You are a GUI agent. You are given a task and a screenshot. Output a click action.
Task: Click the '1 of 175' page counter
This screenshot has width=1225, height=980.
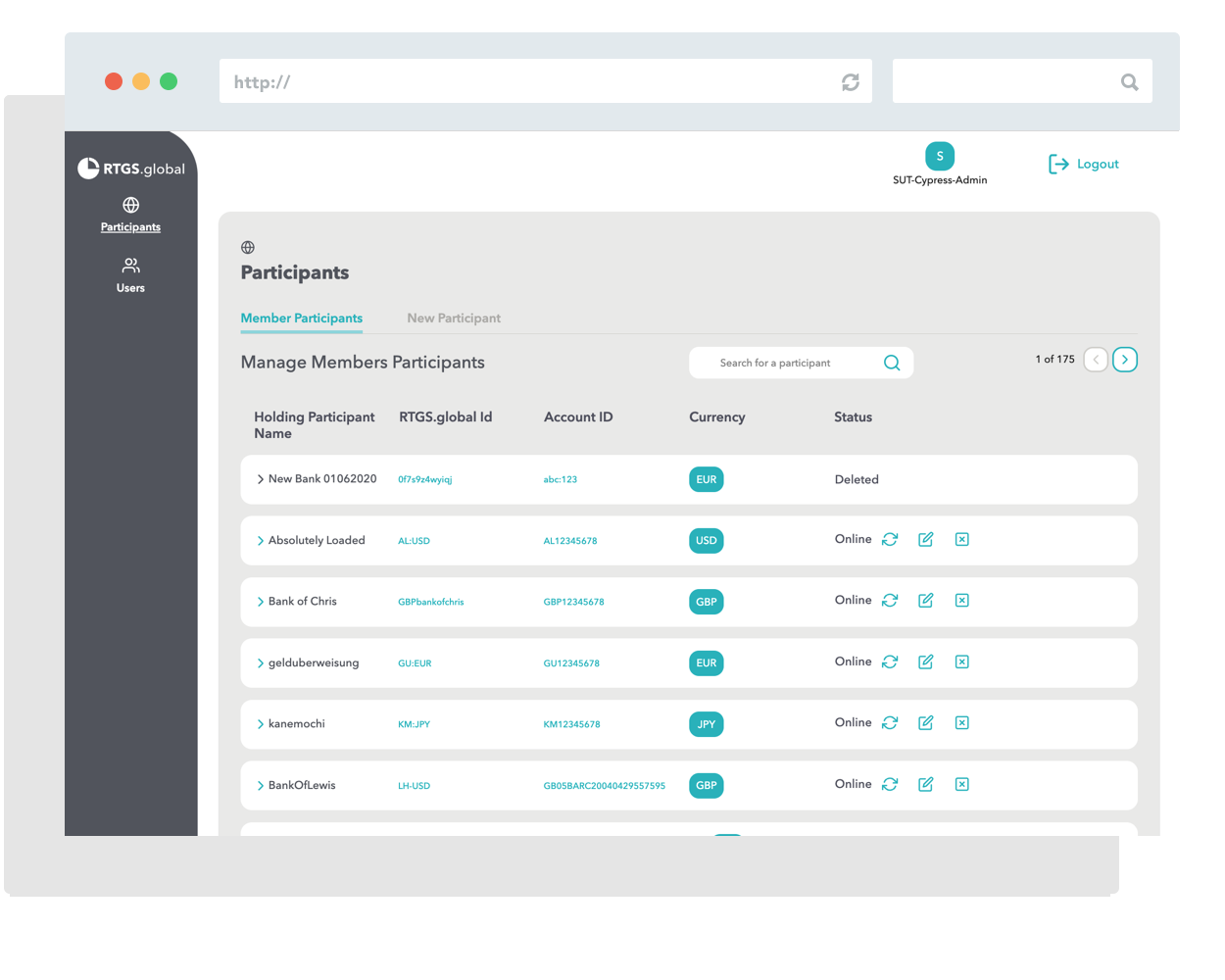tap(1054, 360)
